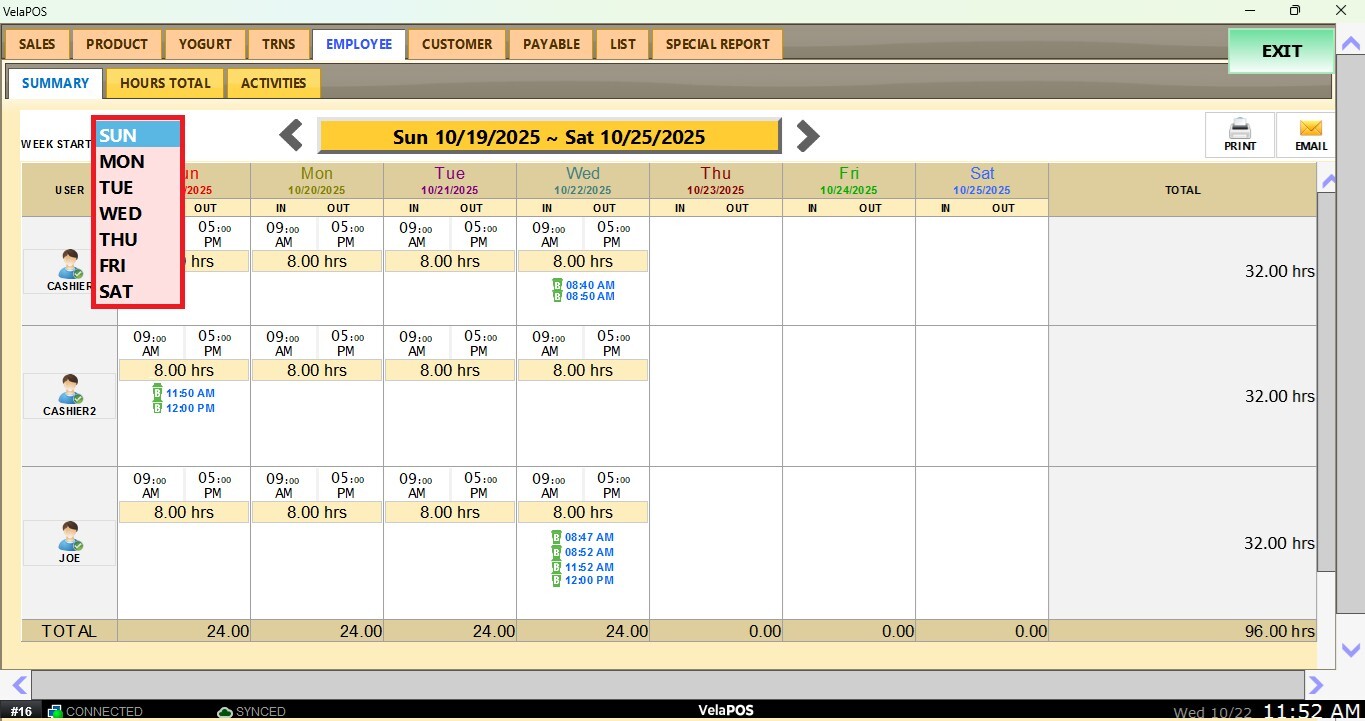Click the EMAIL envelope icon
1365x721 pixels.
tap(1311, 129)
